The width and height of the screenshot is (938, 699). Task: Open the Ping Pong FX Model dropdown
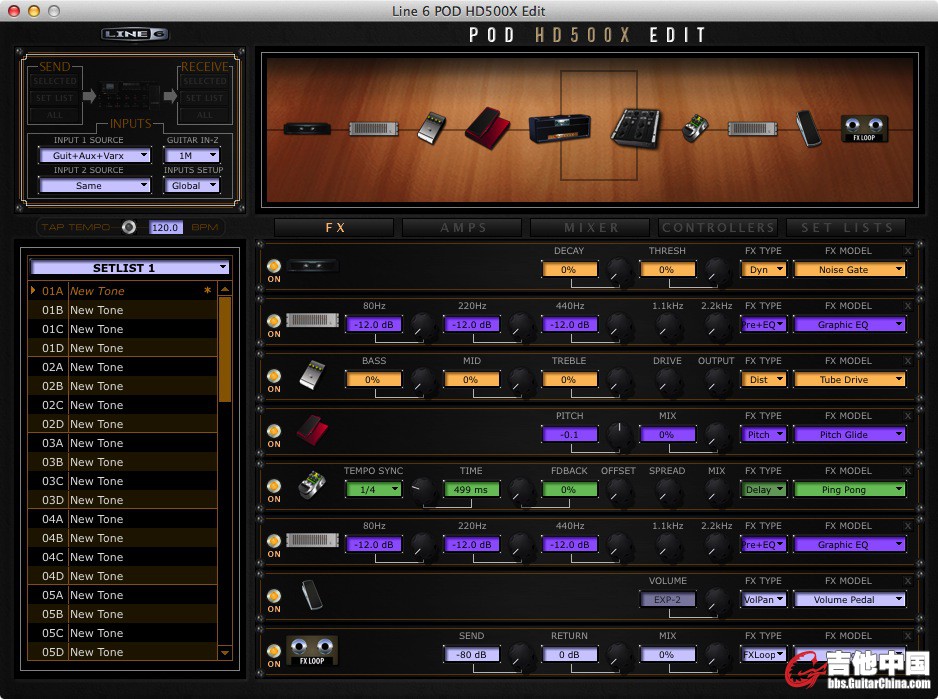point(849,490)
